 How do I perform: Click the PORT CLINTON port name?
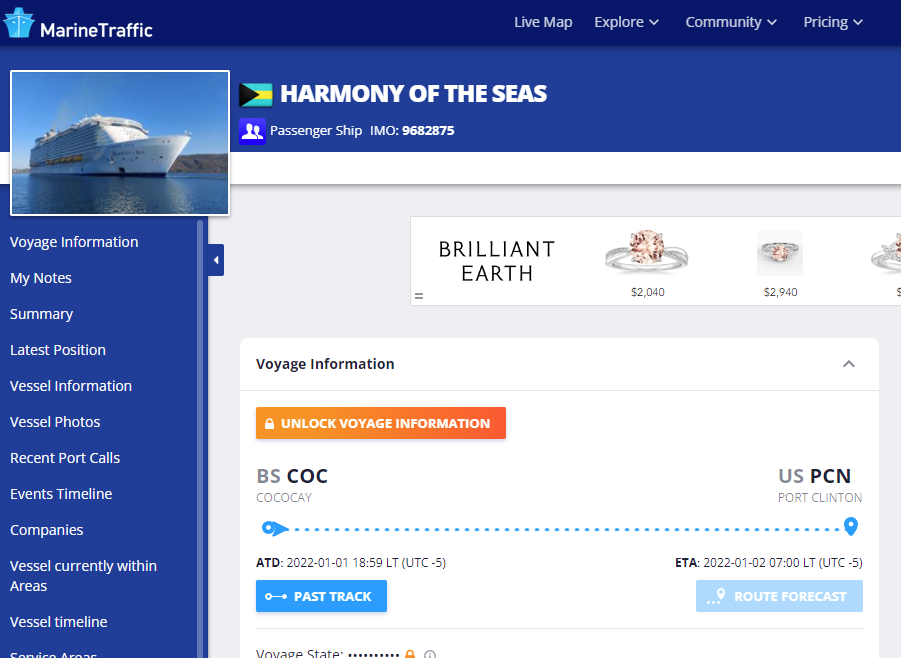tap(820, 498)
